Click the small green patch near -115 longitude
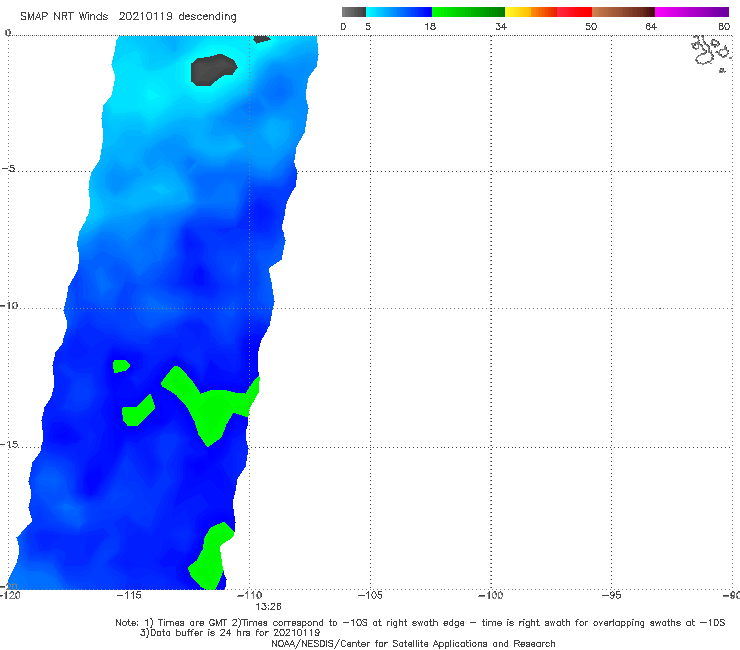Image resolution: width=740 pixels, height=650 pixels. pyautogui.click(x=121, y=366)
